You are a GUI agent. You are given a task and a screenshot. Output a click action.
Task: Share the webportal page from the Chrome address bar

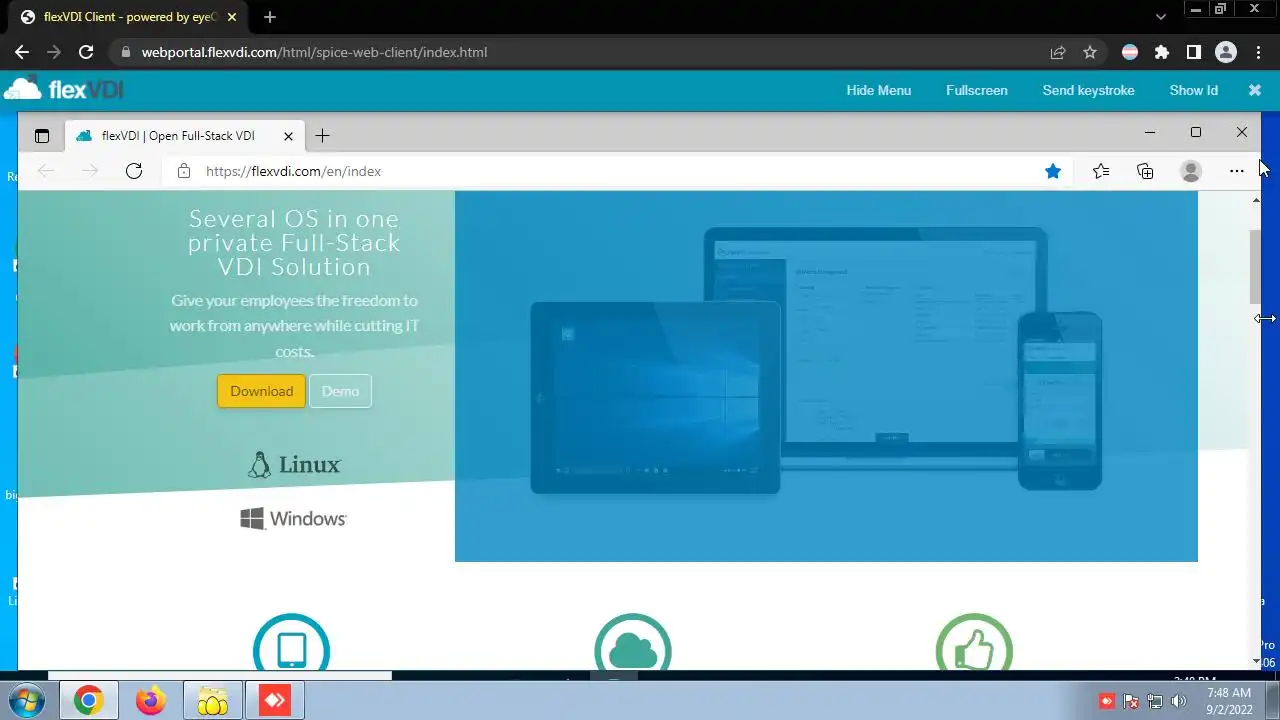point(1057,52)
